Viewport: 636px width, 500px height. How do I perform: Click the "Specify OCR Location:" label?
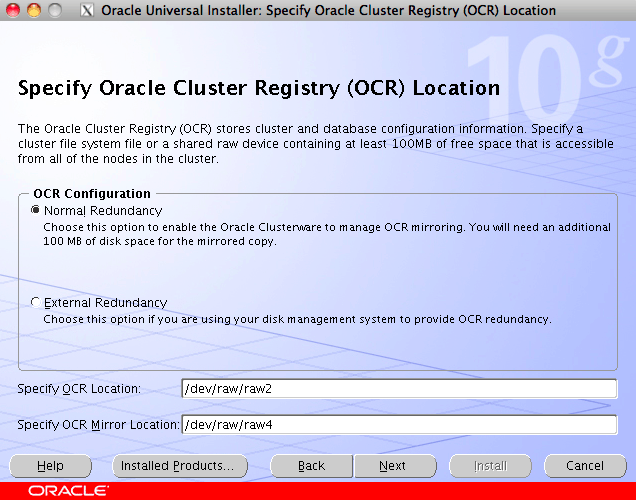pos(80,389)
